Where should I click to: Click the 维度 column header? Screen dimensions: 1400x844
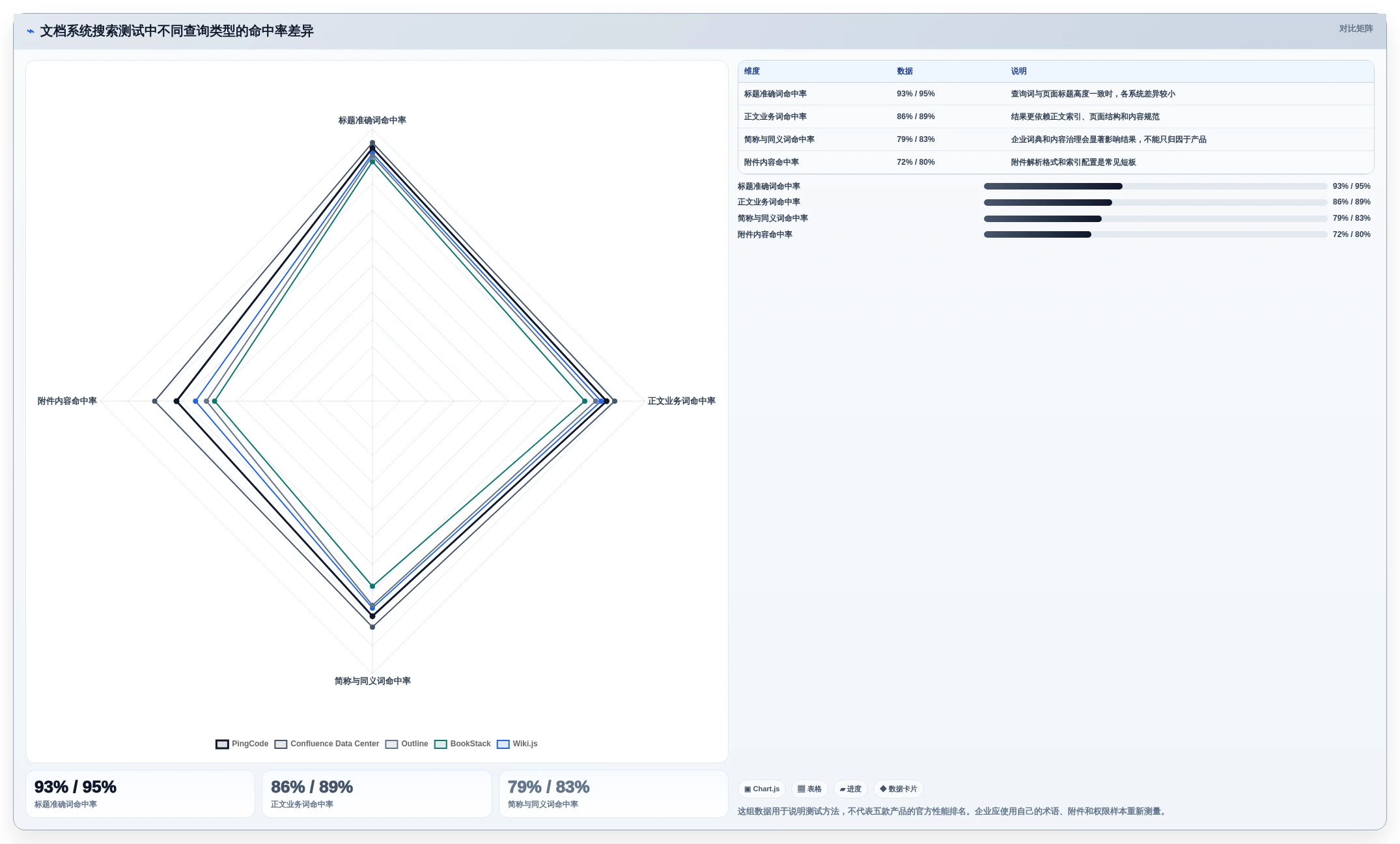pos(752,71)
